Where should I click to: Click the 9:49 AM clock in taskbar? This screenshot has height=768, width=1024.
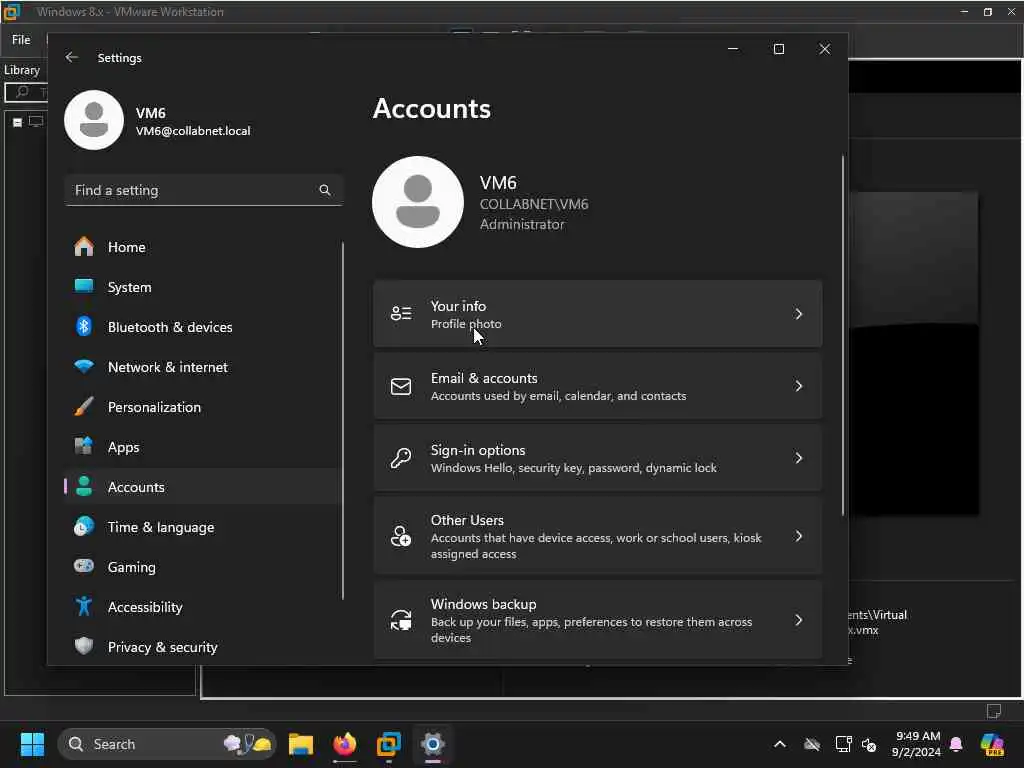918,736
